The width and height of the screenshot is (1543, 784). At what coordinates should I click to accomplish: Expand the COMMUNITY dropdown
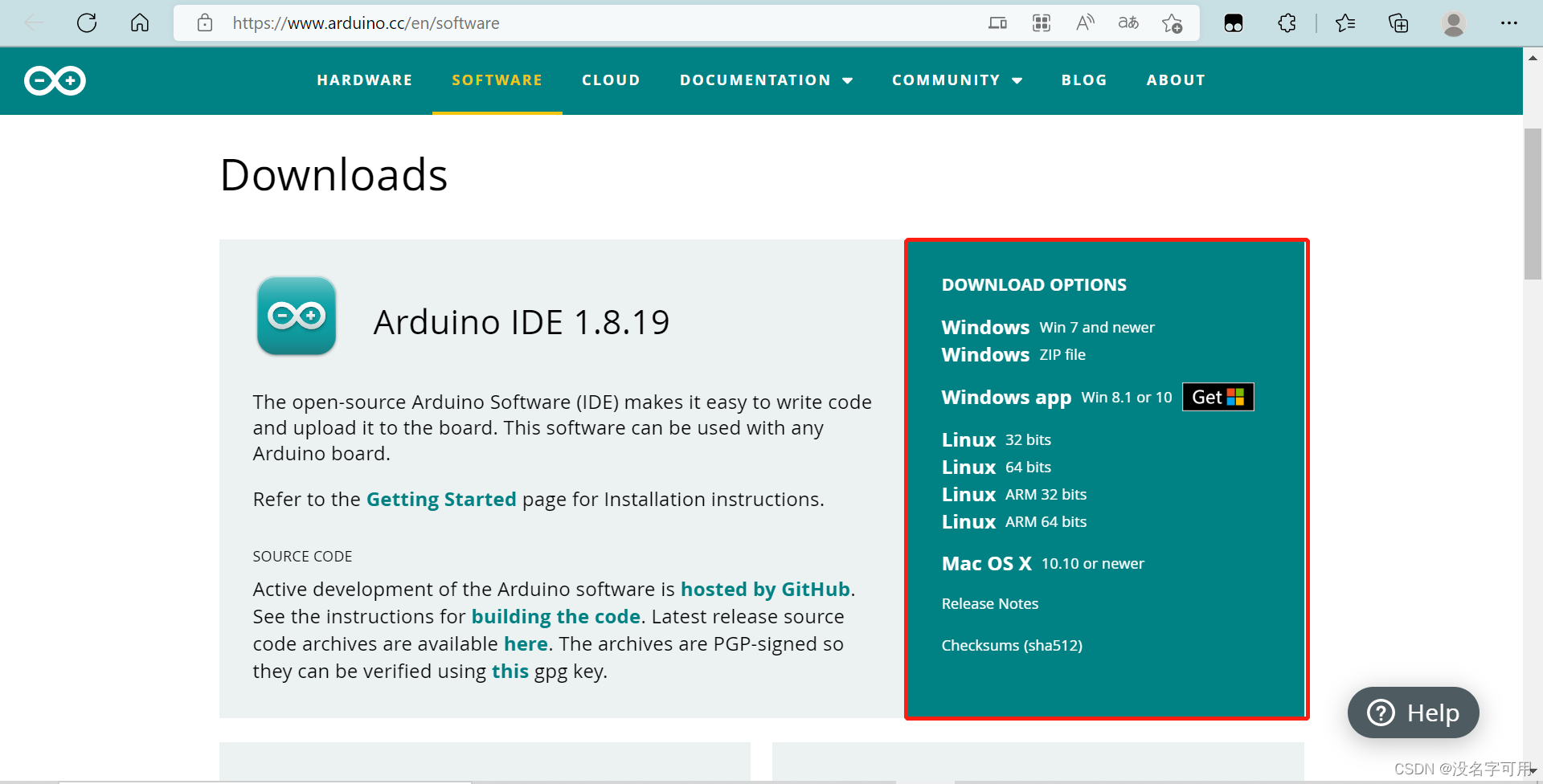957,80
